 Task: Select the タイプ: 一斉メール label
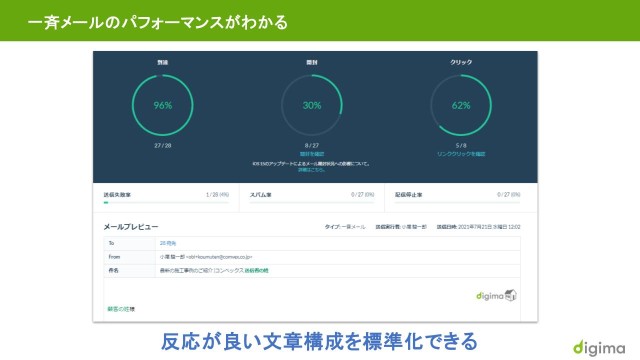coord(345,227)
